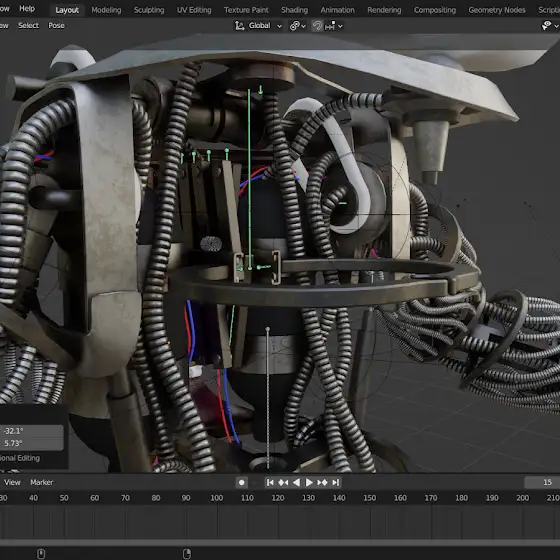Open the timeline Marker menu
560x560 pixels.
click(41, 482)
